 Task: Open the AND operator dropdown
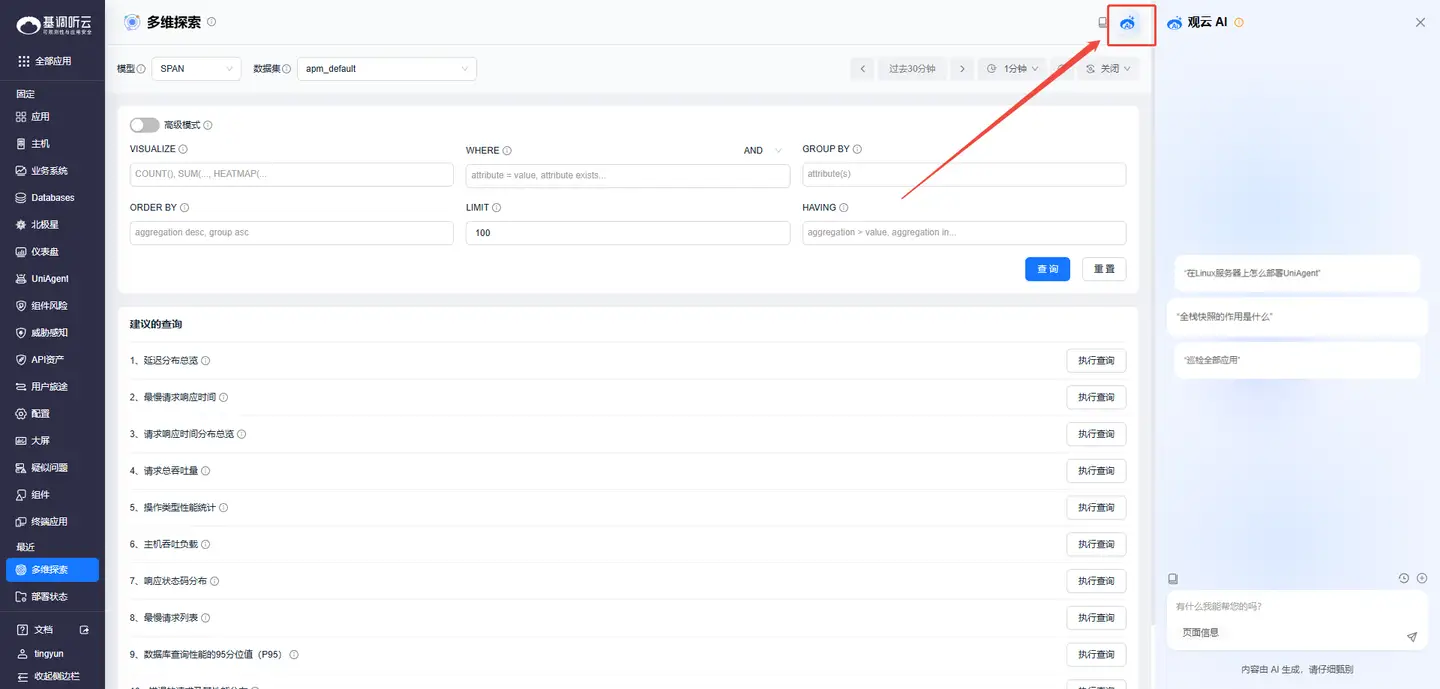point(765,151)
